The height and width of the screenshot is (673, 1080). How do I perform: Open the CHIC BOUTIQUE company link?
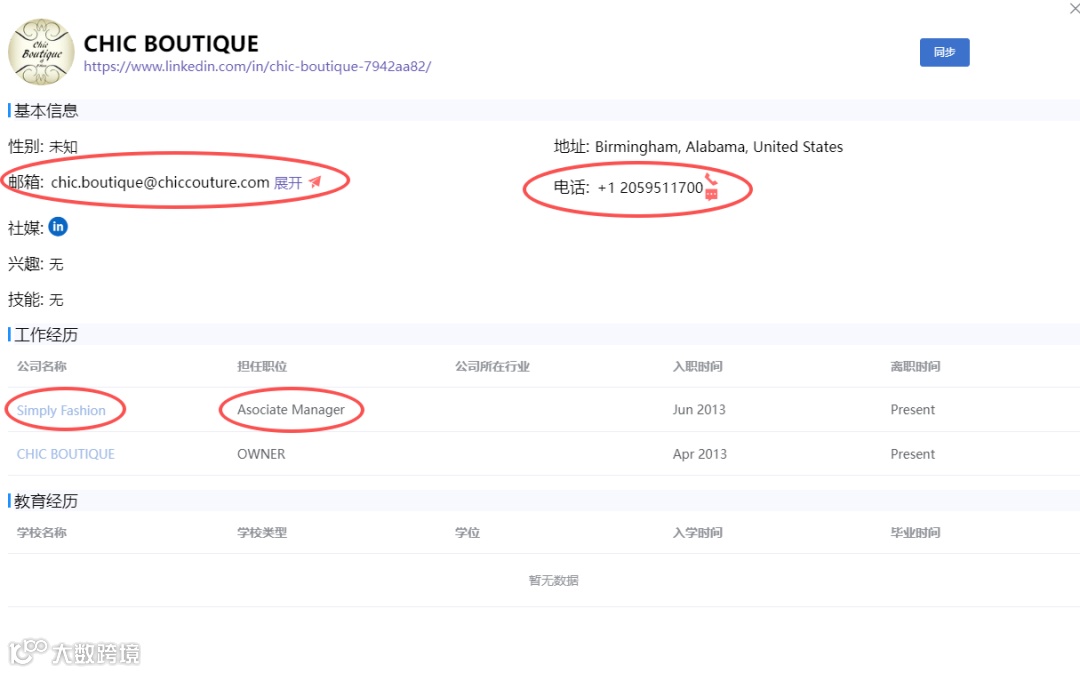pos(65,454)
